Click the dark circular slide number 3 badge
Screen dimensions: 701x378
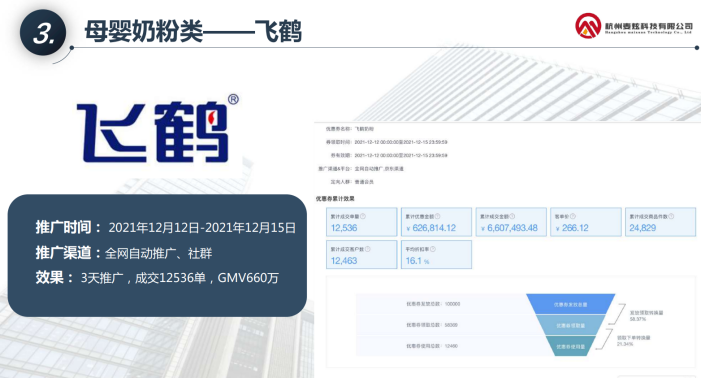[43, 33]
